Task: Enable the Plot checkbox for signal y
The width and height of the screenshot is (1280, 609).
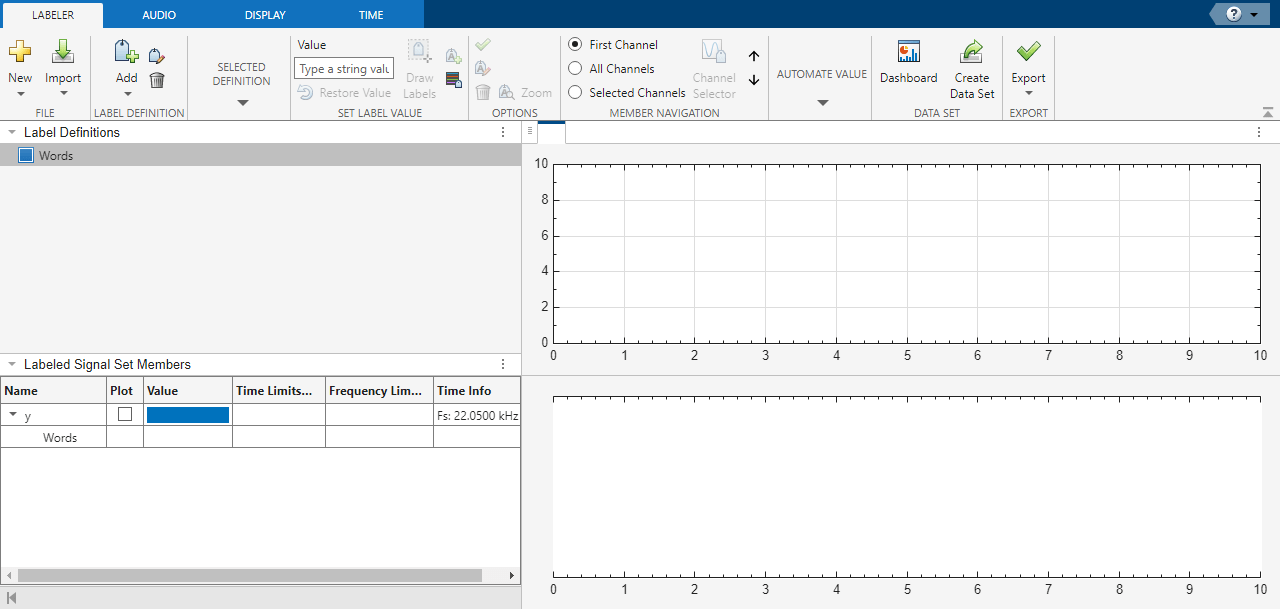Action: [125, 414]
